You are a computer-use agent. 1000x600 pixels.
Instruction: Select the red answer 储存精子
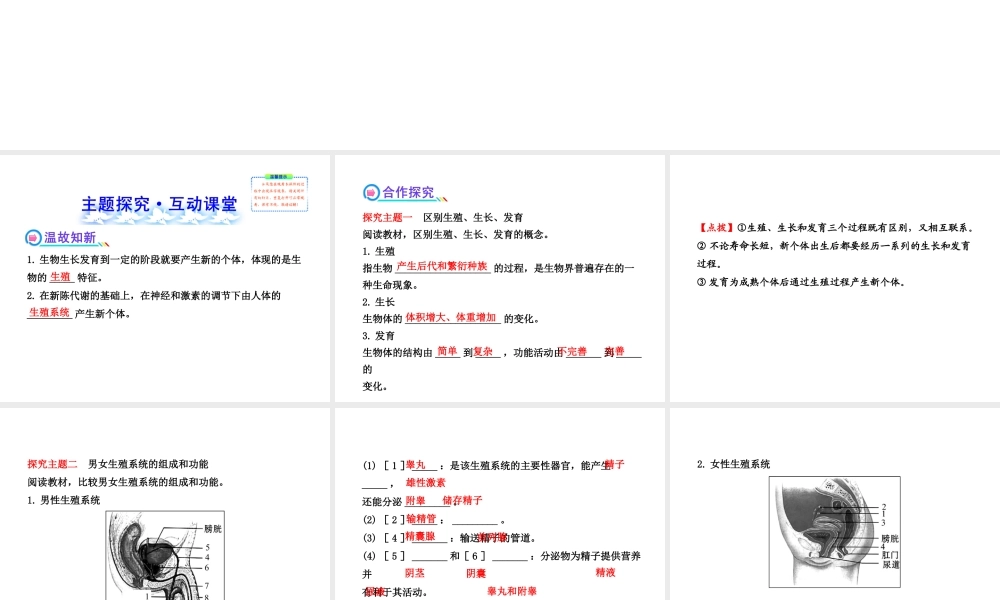(x=462, y=501)
